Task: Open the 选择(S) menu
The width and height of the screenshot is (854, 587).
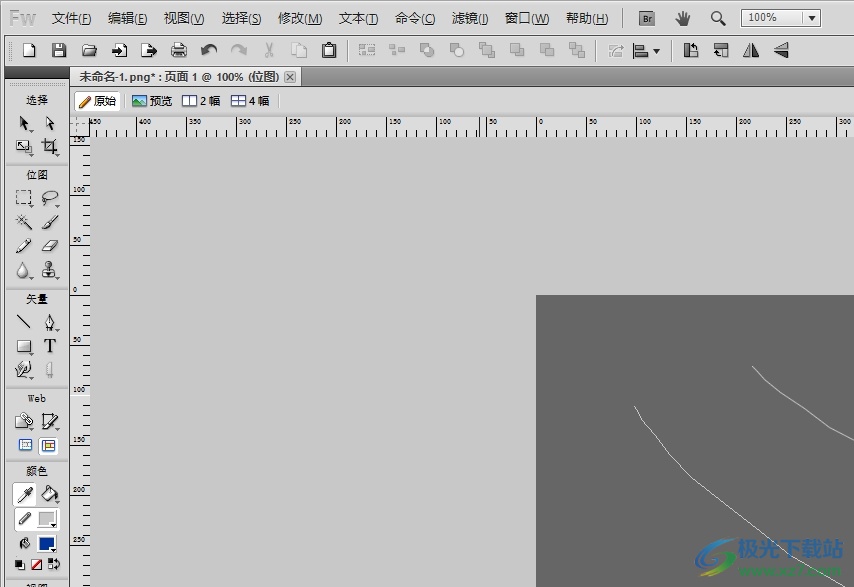Action: (241, 19)
